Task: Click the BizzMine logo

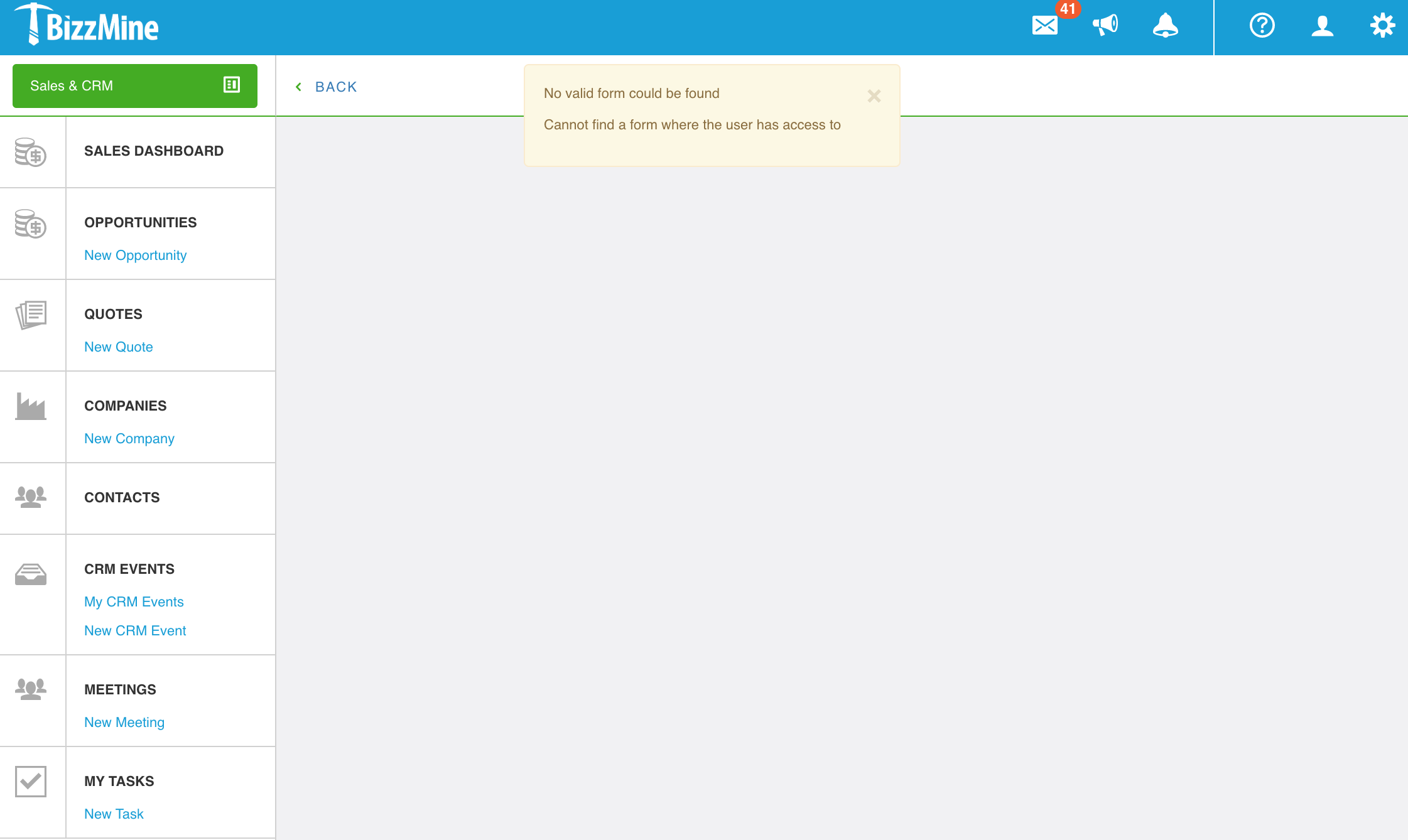Action: [x=87, y=25]
